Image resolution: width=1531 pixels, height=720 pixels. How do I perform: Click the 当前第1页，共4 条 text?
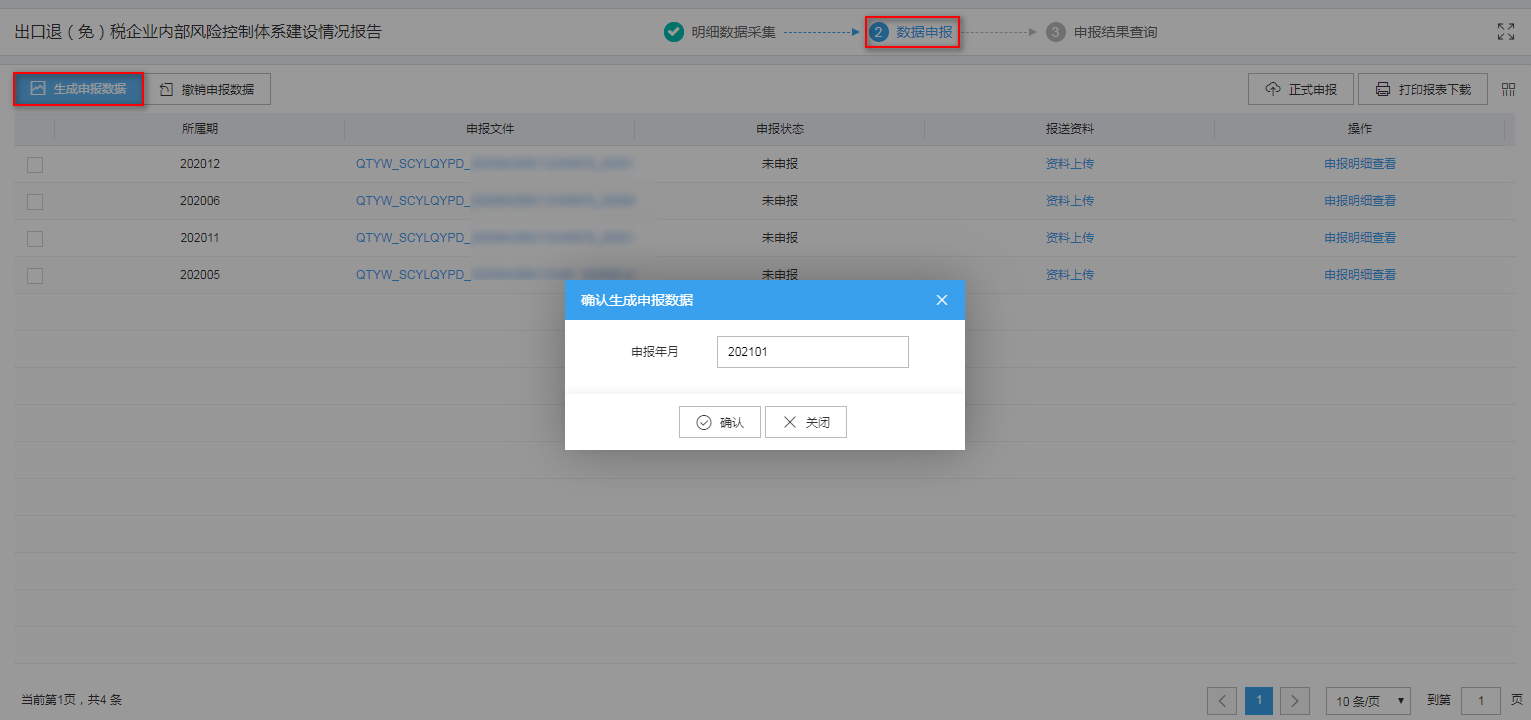72,700
